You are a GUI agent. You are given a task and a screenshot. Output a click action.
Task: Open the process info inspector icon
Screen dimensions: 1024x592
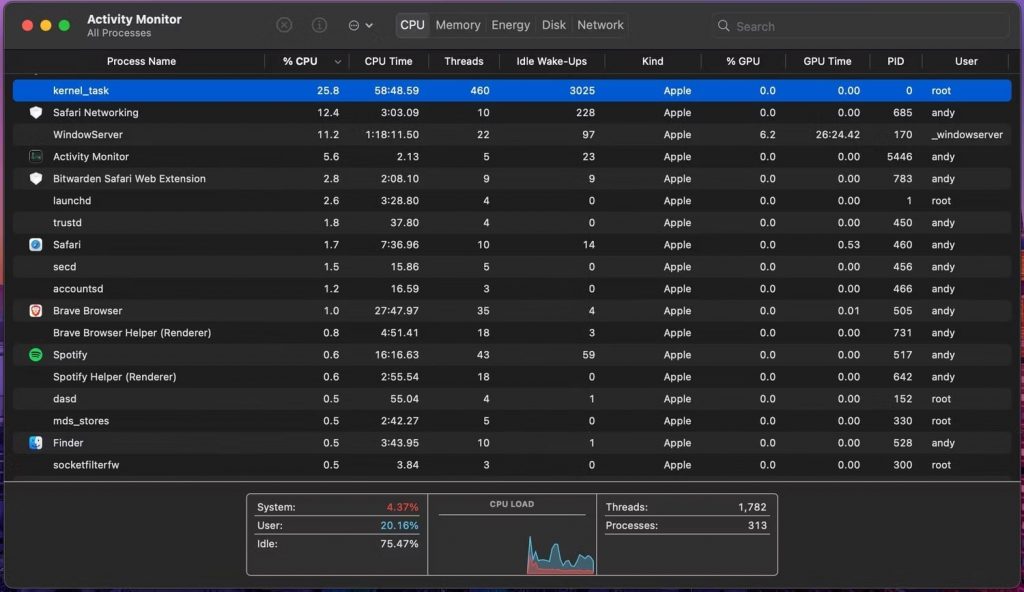coord(319,25)
